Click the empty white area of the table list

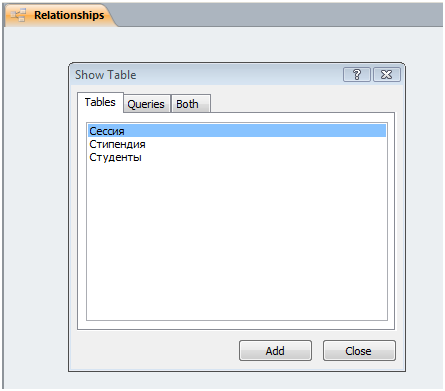(237, 240)
